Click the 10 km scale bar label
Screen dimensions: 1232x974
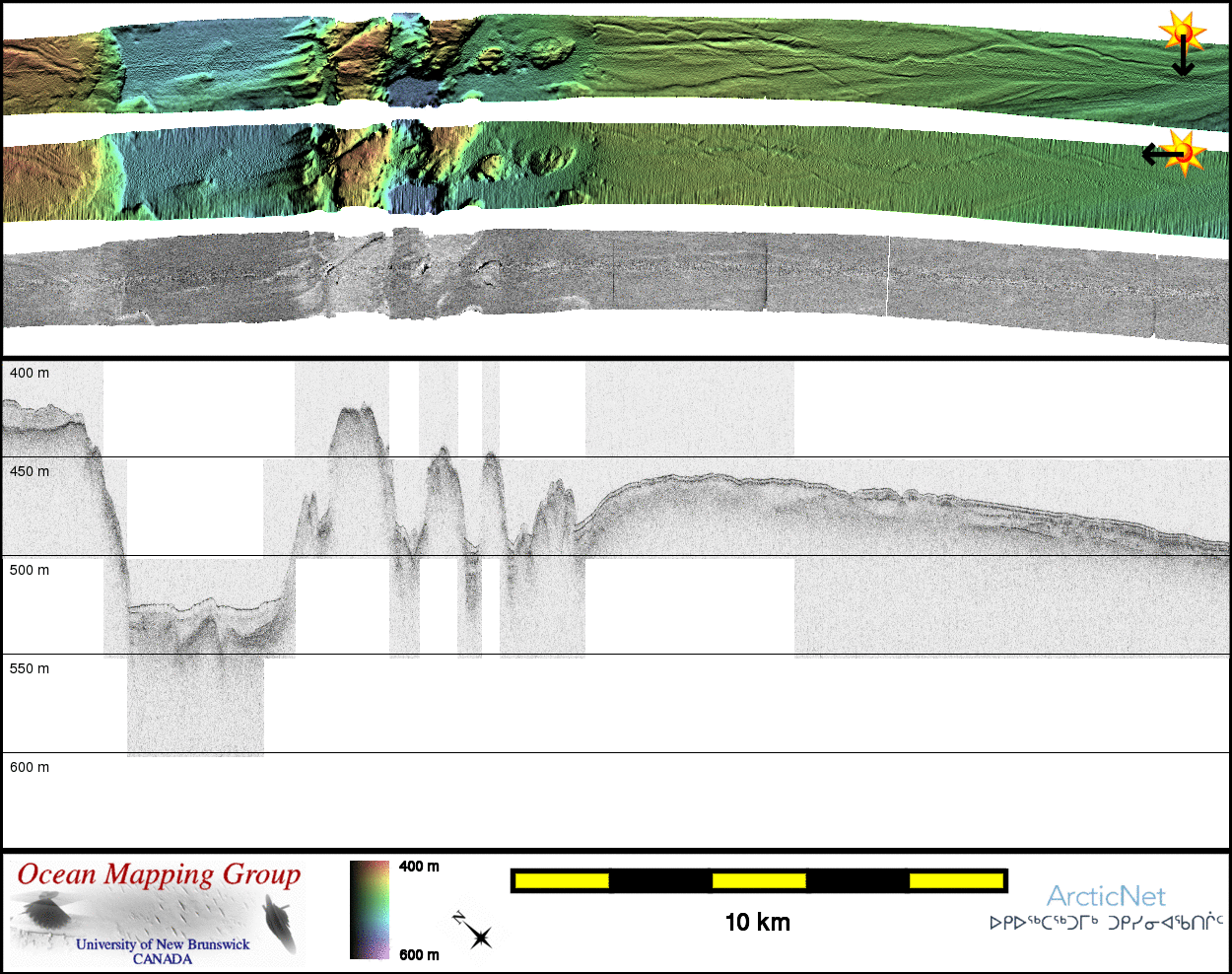coord(757,923)
